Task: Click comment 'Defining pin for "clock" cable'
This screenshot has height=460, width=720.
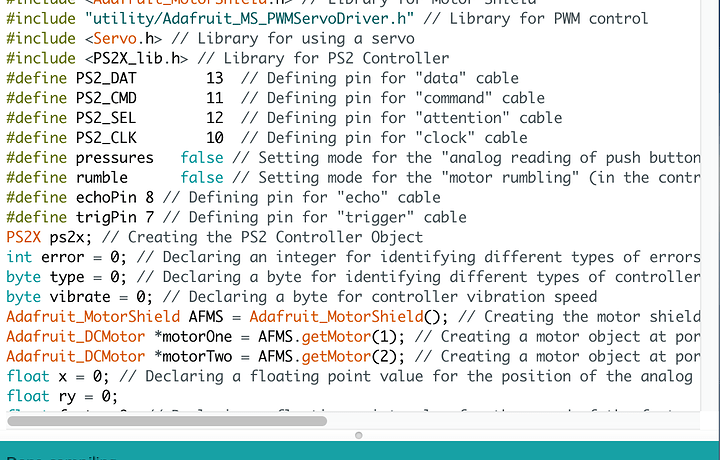Action: coord(384,138)
